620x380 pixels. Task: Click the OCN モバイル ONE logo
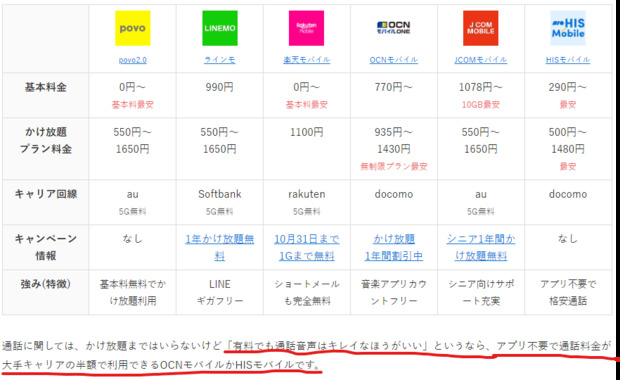(393, 27)
